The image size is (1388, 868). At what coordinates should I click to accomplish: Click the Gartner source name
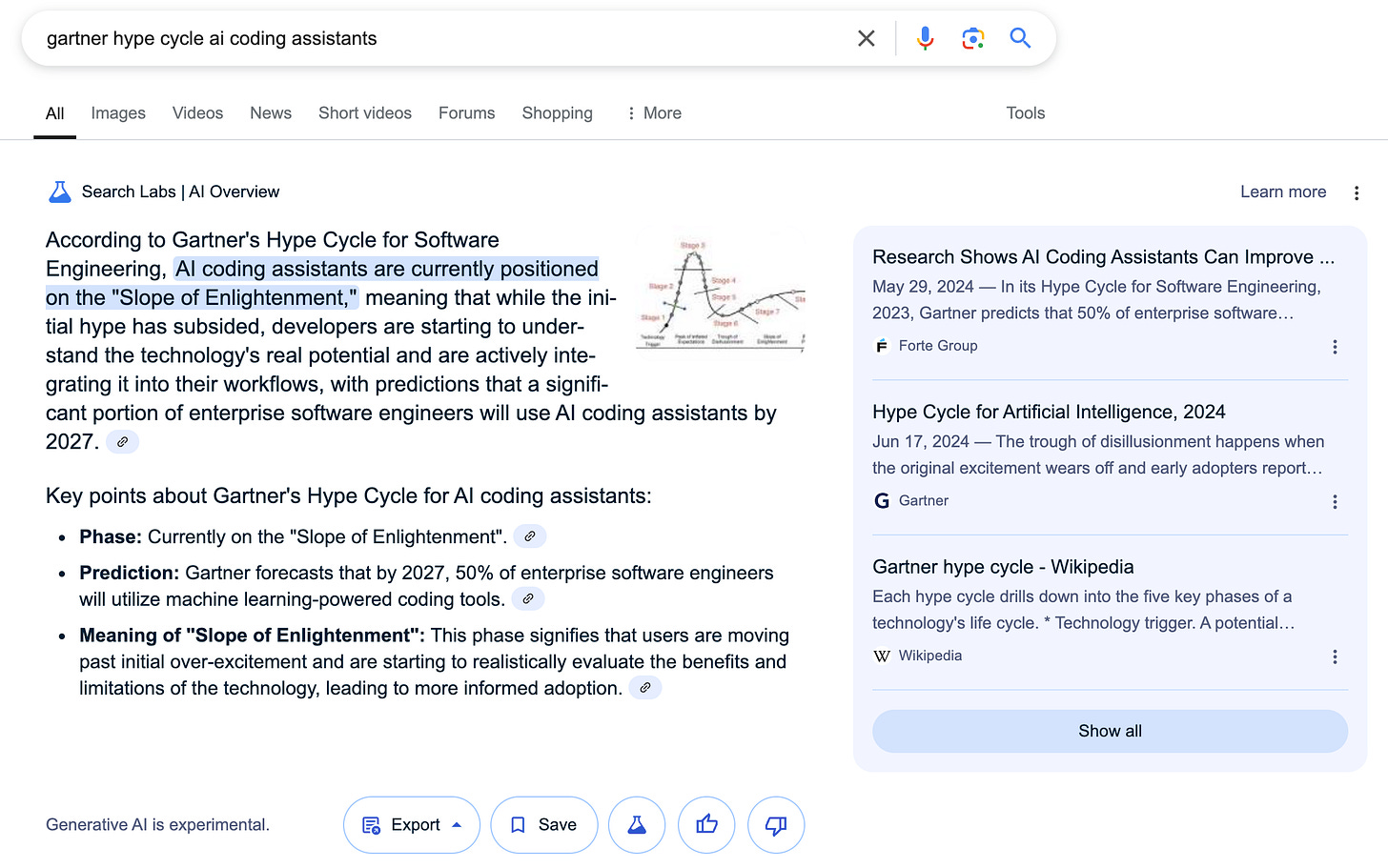[x=923, y=500]
